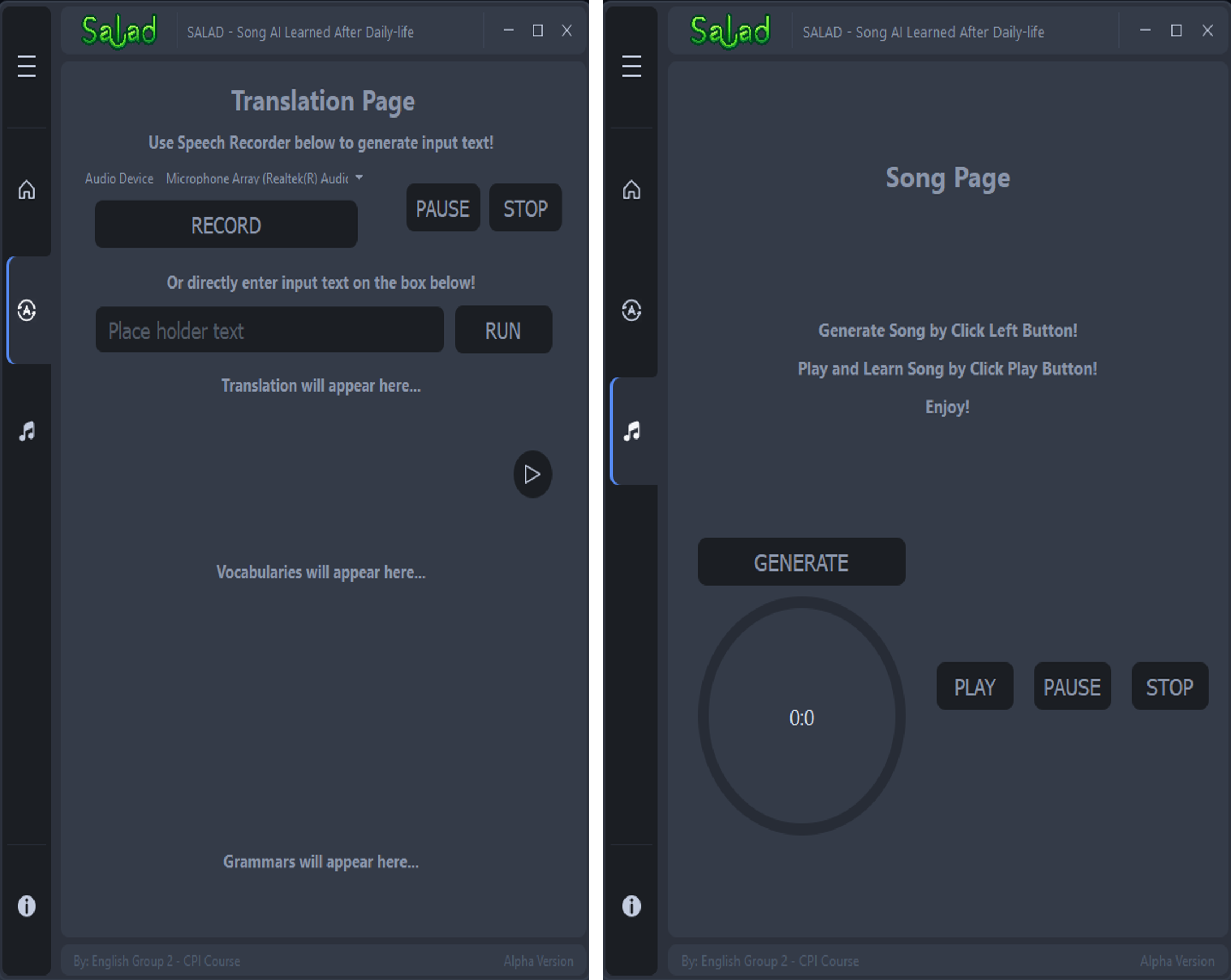Open hamburger menu in Translation Page window
1231x980 pixels.
point(26,66)
